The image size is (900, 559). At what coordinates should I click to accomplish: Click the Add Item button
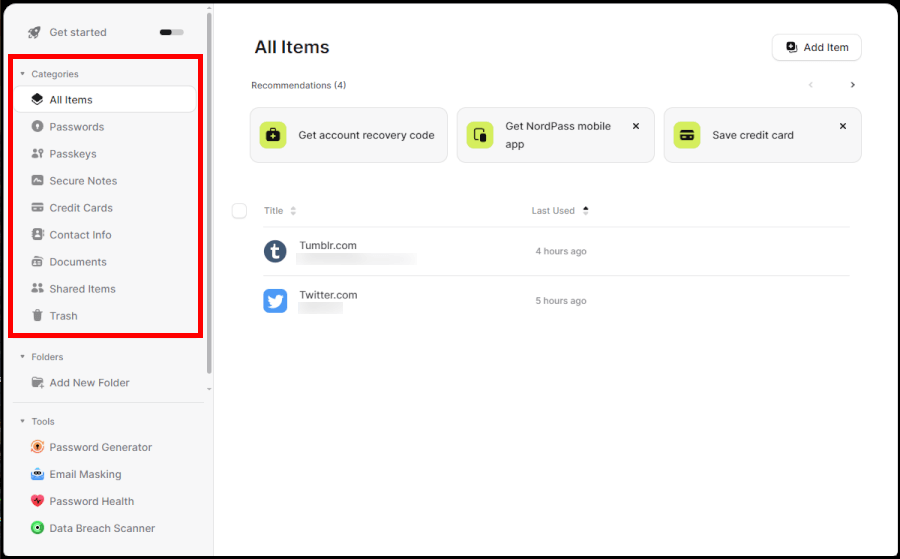coord(816,47)
